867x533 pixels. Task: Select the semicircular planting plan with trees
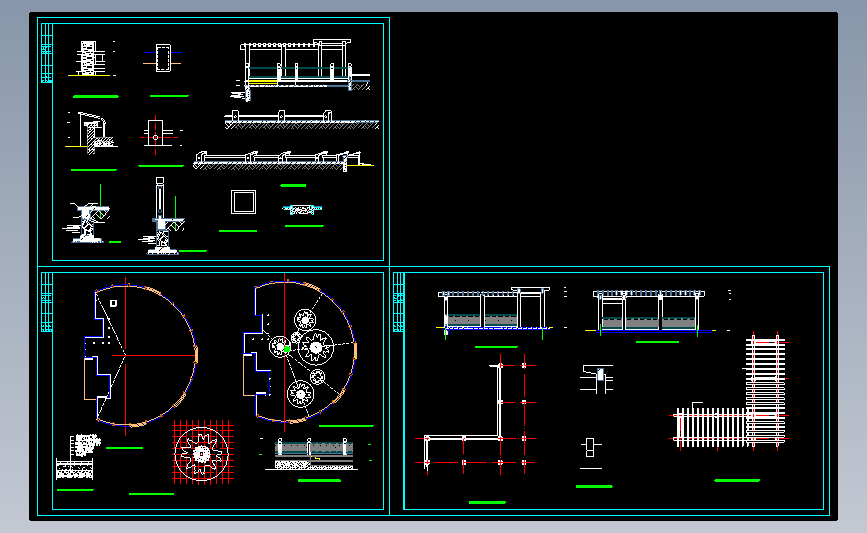(300, 352)
